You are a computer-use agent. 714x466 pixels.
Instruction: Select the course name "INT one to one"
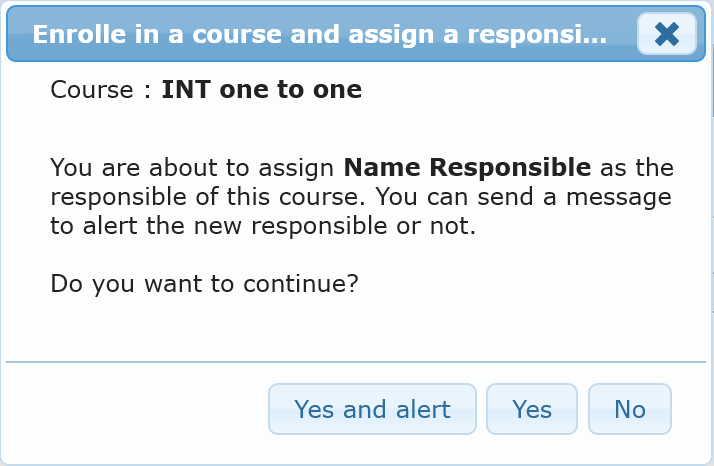pyautogui.click(x=261, y=90)
